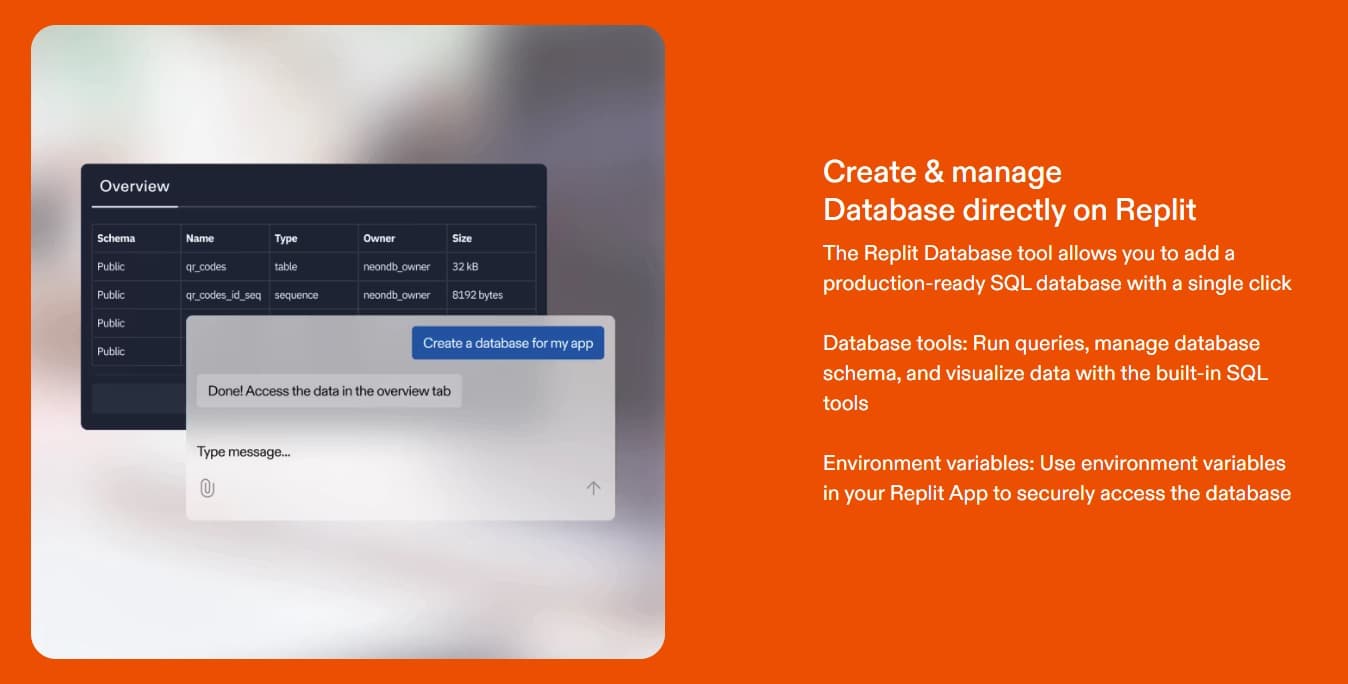The width and height of the screenshot is (1348, 684).
Task: Click the 32 kB size value
Action: [x=467, y=266]
